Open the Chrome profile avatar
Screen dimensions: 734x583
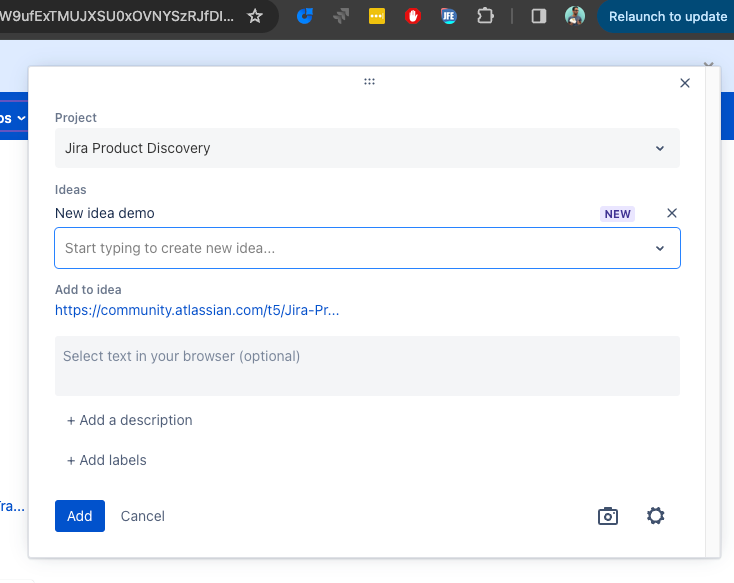tap(574, 16)
